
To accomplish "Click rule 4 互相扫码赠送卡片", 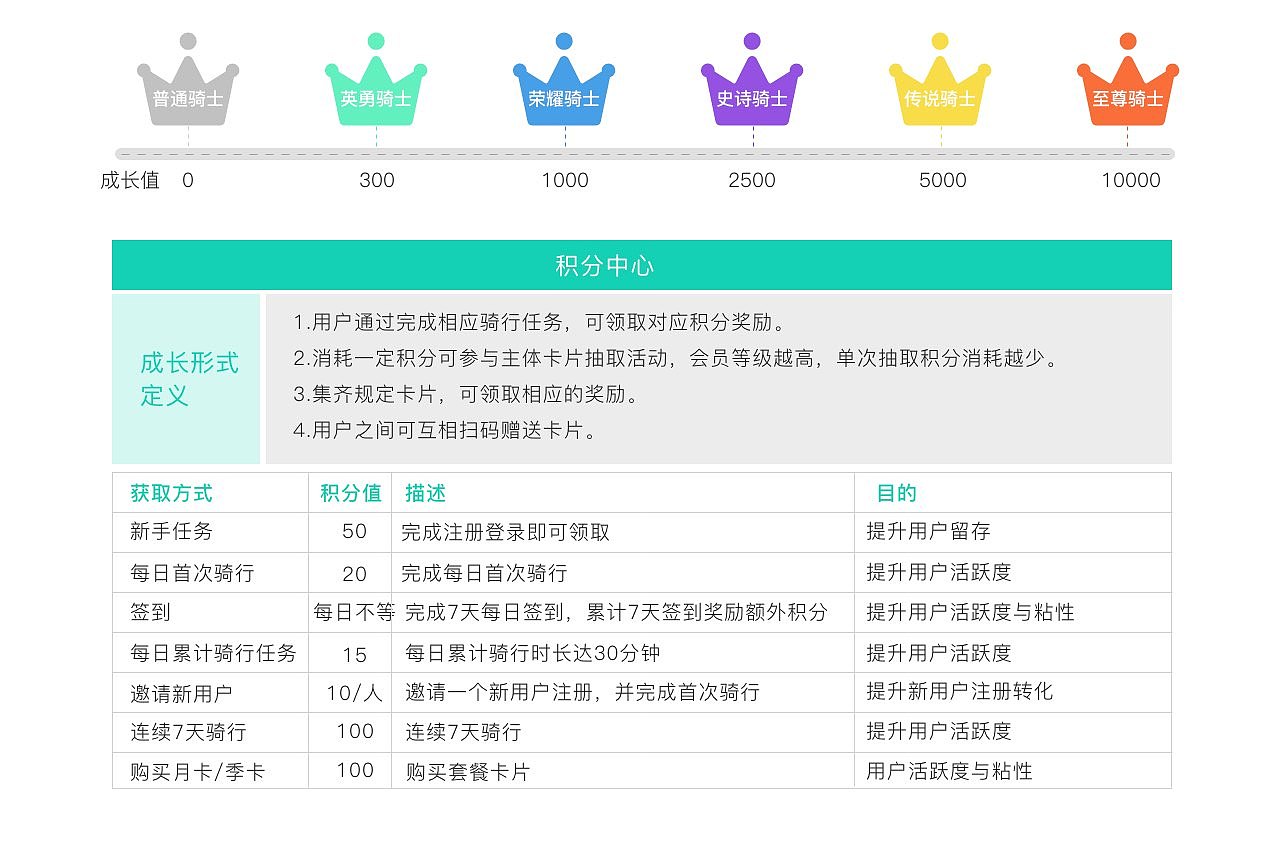I will (445, 431).
